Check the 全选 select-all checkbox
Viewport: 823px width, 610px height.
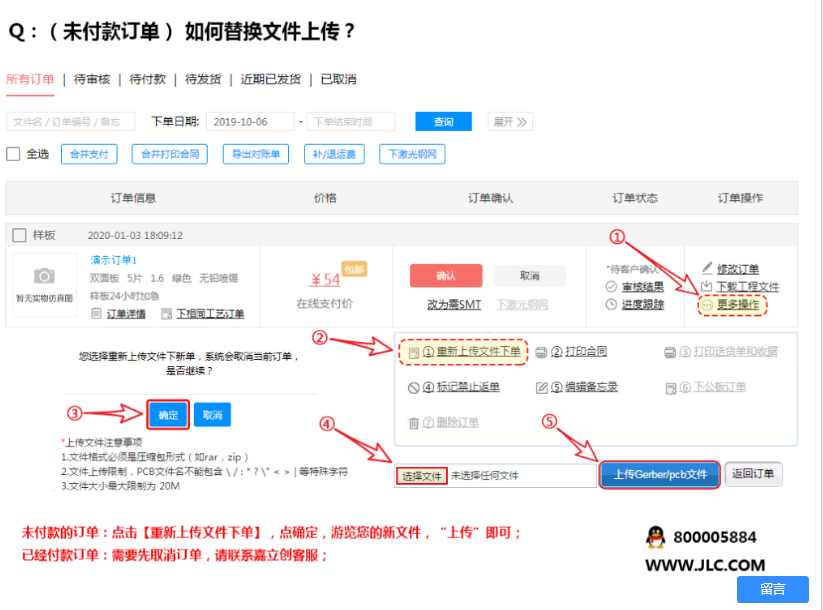coord(14,154)
